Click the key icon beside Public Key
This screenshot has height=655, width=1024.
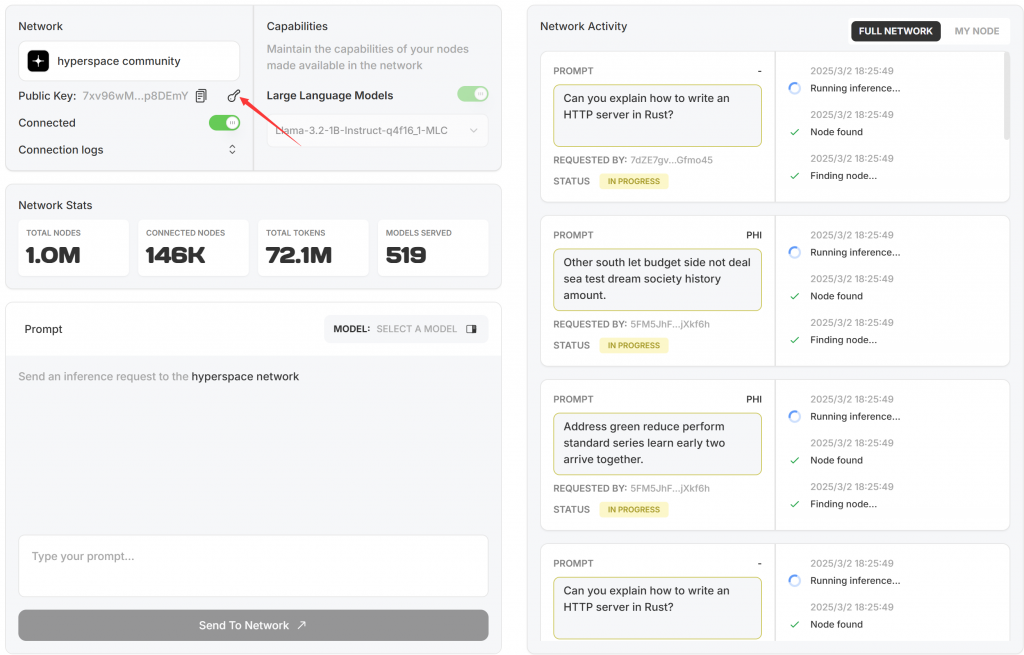[x=233, y=96]
